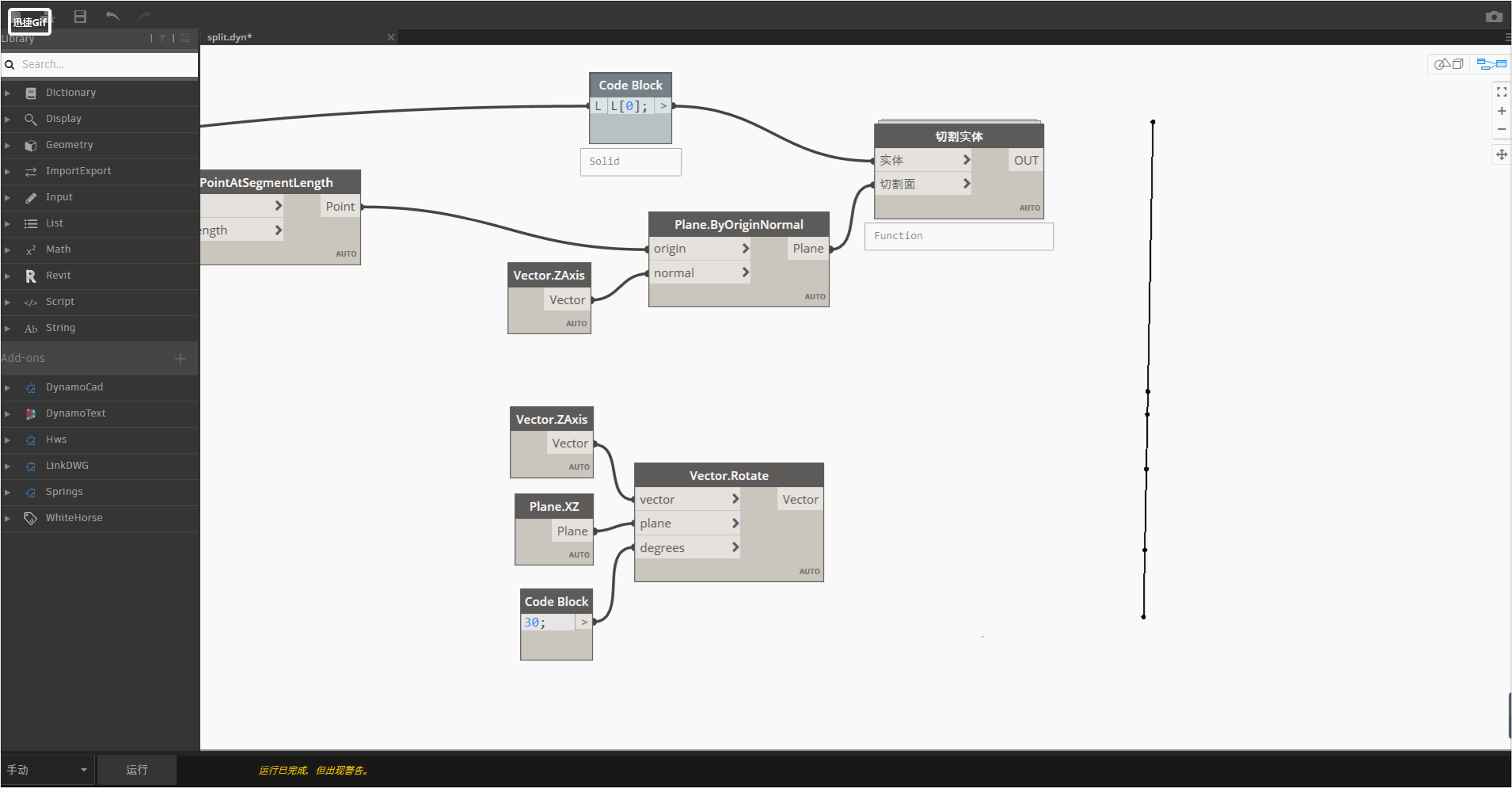The image size is (1512, 788).
Task: Click the 30 value in Code Block
Action: click(531, 622)
